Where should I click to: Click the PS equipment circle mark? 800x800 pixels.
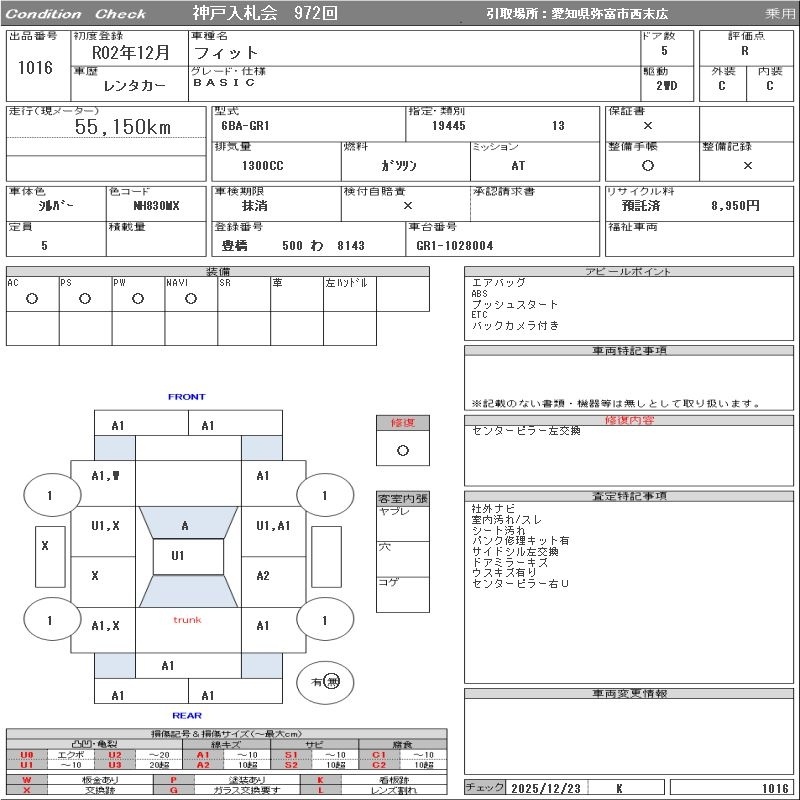pos(85,298)
